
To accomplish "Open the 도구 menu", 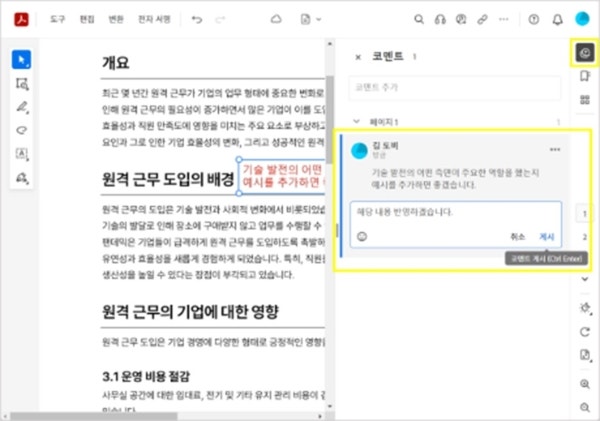I will pos(57,19).
